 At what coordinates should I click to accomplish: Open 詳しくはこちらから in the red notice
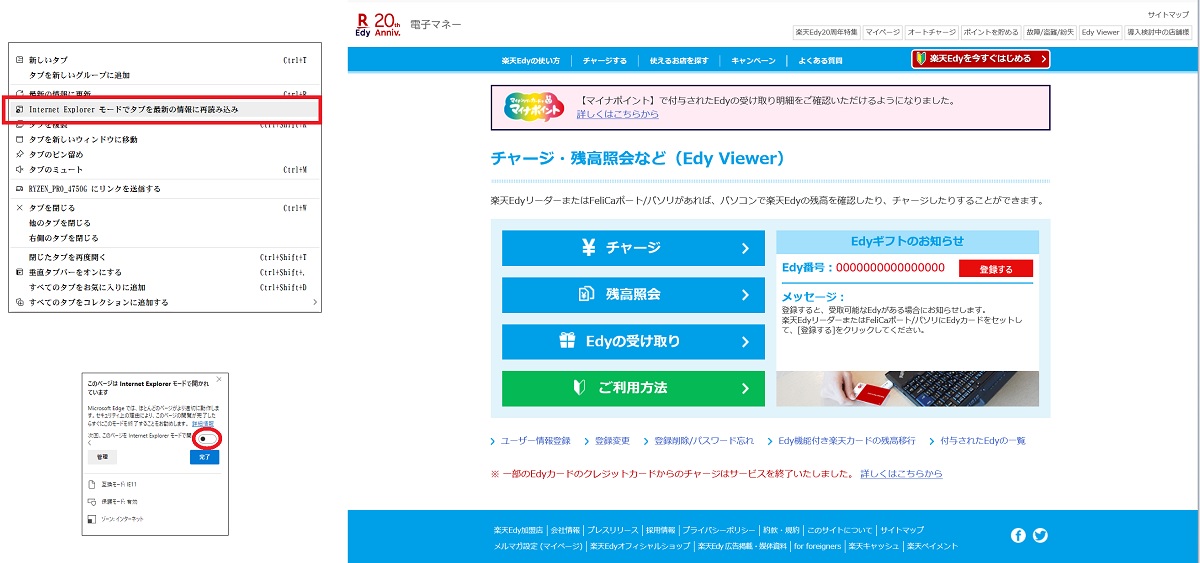[901, 473]
